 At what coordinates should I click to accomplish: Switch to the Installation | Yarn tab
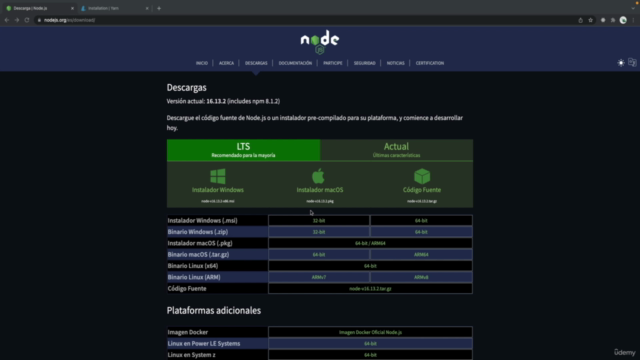tap(115, 8)
